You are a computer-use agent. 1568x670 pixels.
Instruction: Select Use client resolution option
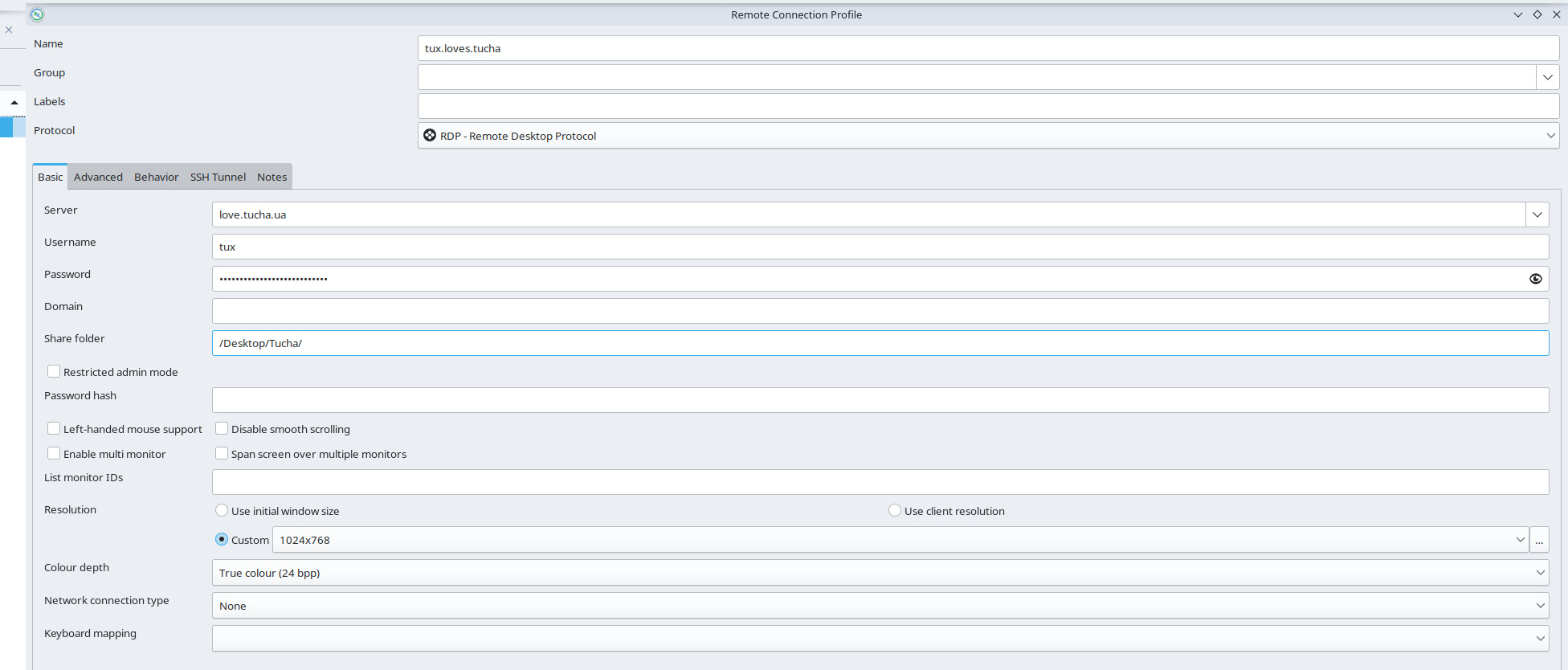895,511
